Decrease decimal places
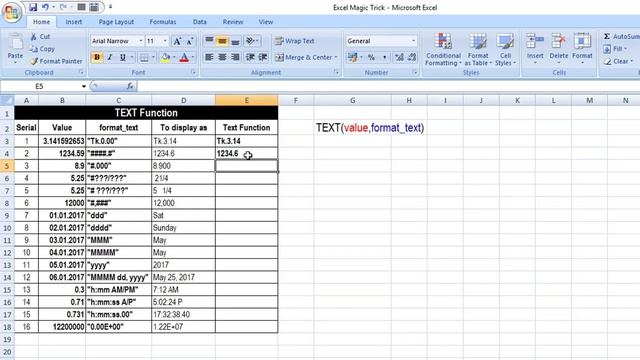 [x=412, y=58]
